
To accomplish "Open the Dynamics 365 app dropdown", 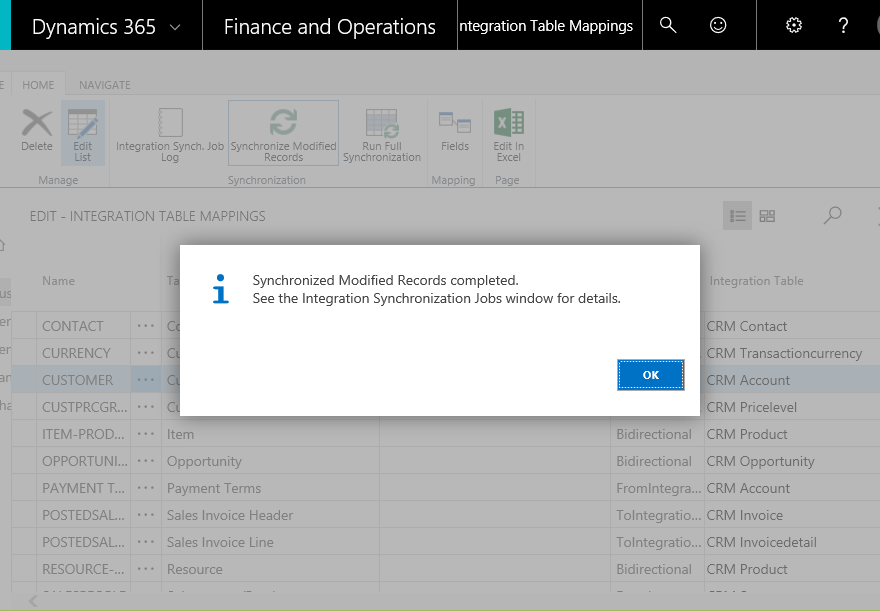I will [x=175, y=27].
